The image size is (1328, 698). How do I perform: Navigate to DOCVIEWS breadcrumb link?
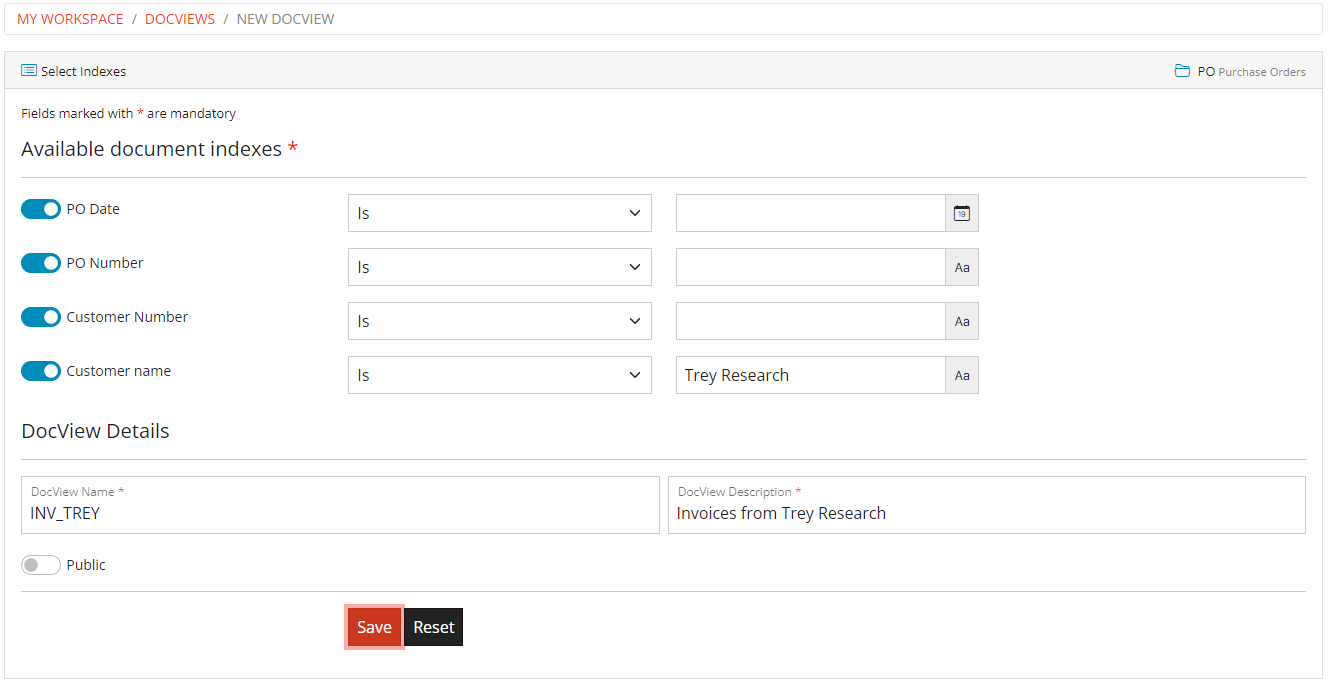(x=180, y=19)
